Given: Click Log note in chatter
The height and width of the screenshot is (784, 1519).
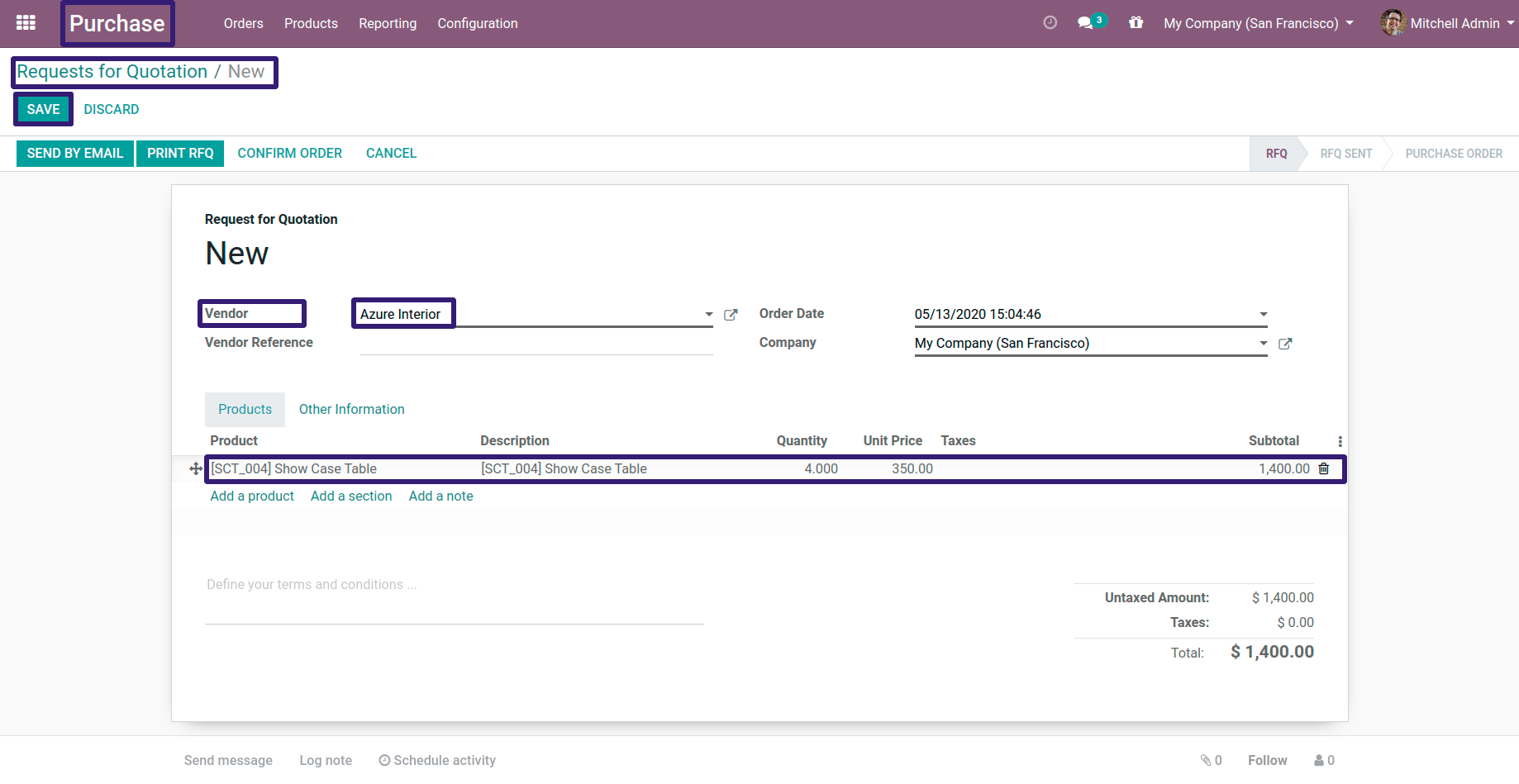Looking at the screenshot, I should [x=326, y=760].
